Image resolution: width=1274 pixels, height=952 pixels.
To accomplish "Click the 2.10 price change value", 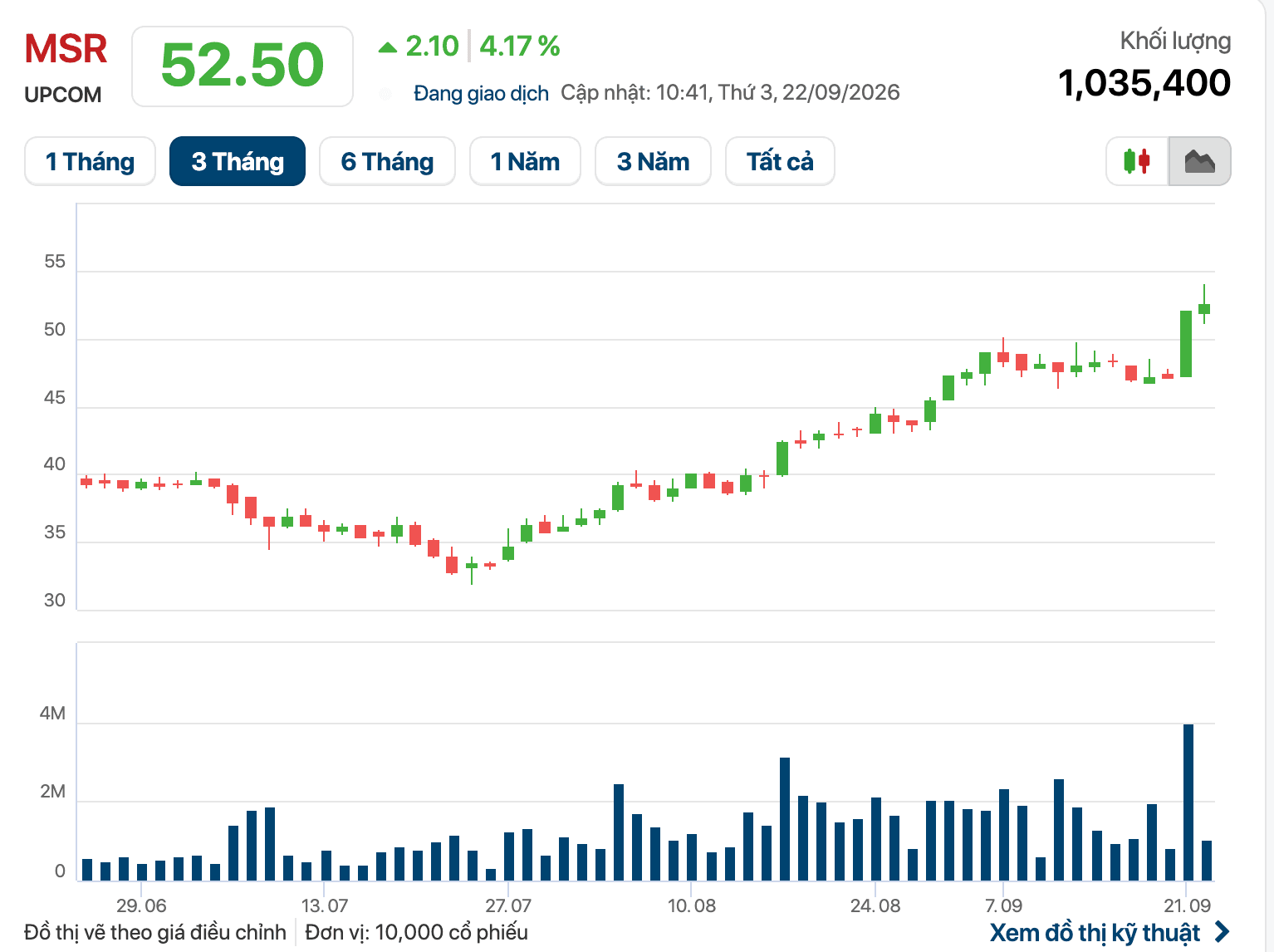I will pos(432,47).
